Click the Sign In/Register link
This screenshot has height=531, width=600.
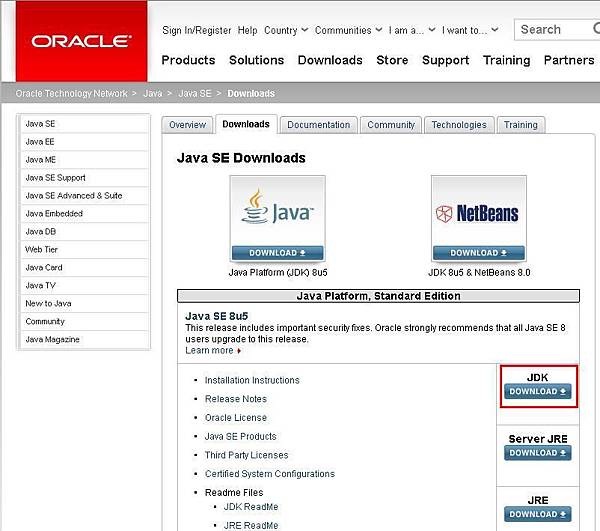pyautogui.click(x=197, y=30)
